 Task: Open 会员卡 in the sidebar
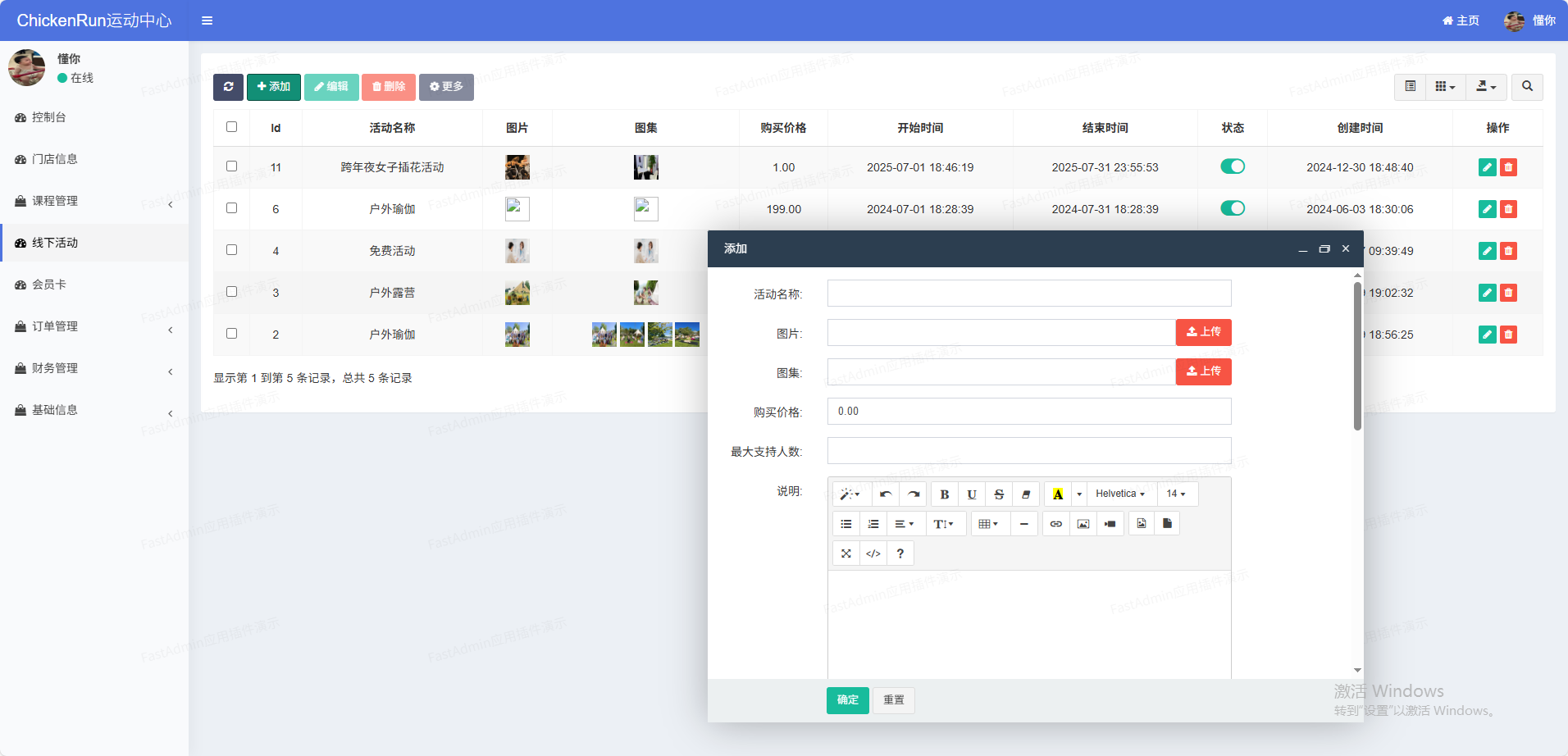(x=49, y=285)
